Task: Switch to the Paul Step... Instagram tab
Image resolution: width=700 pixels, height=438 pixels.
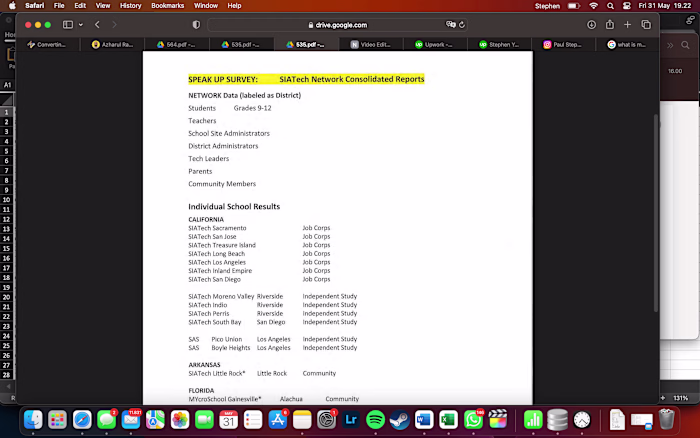Action: tap(562, 45)
